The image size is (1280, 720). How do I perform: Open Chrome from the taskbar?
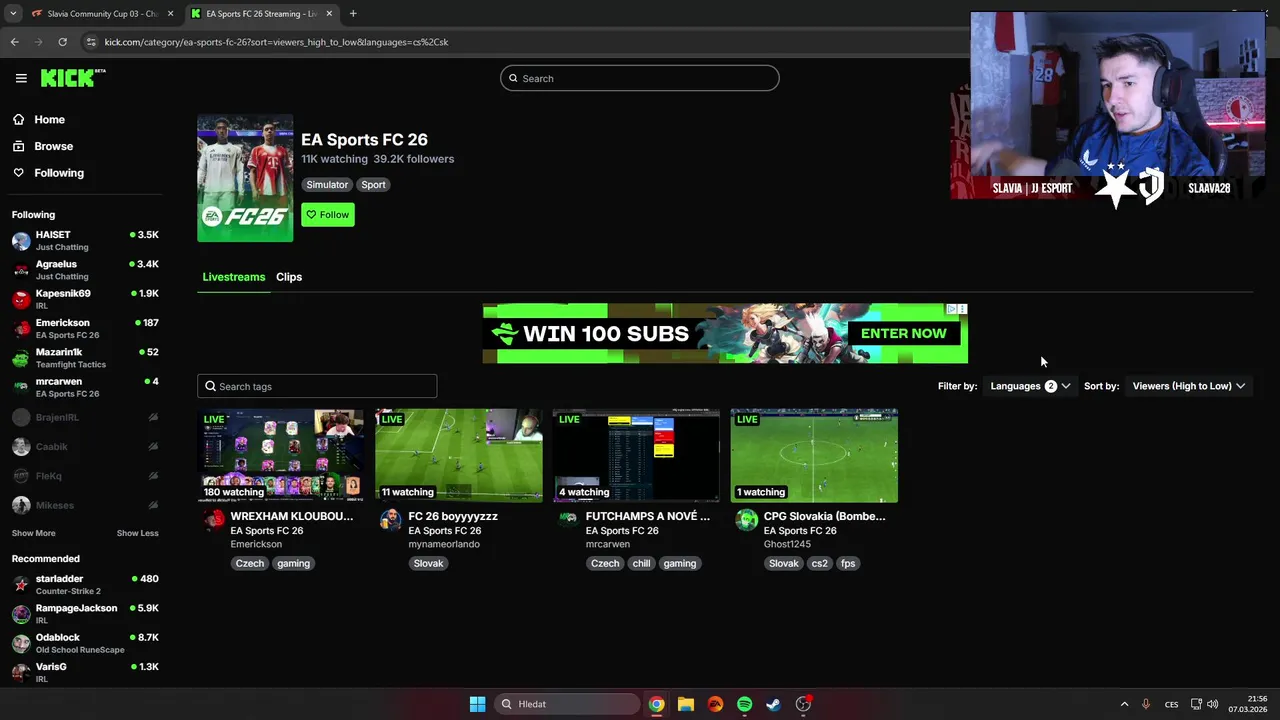click(656, 704)
